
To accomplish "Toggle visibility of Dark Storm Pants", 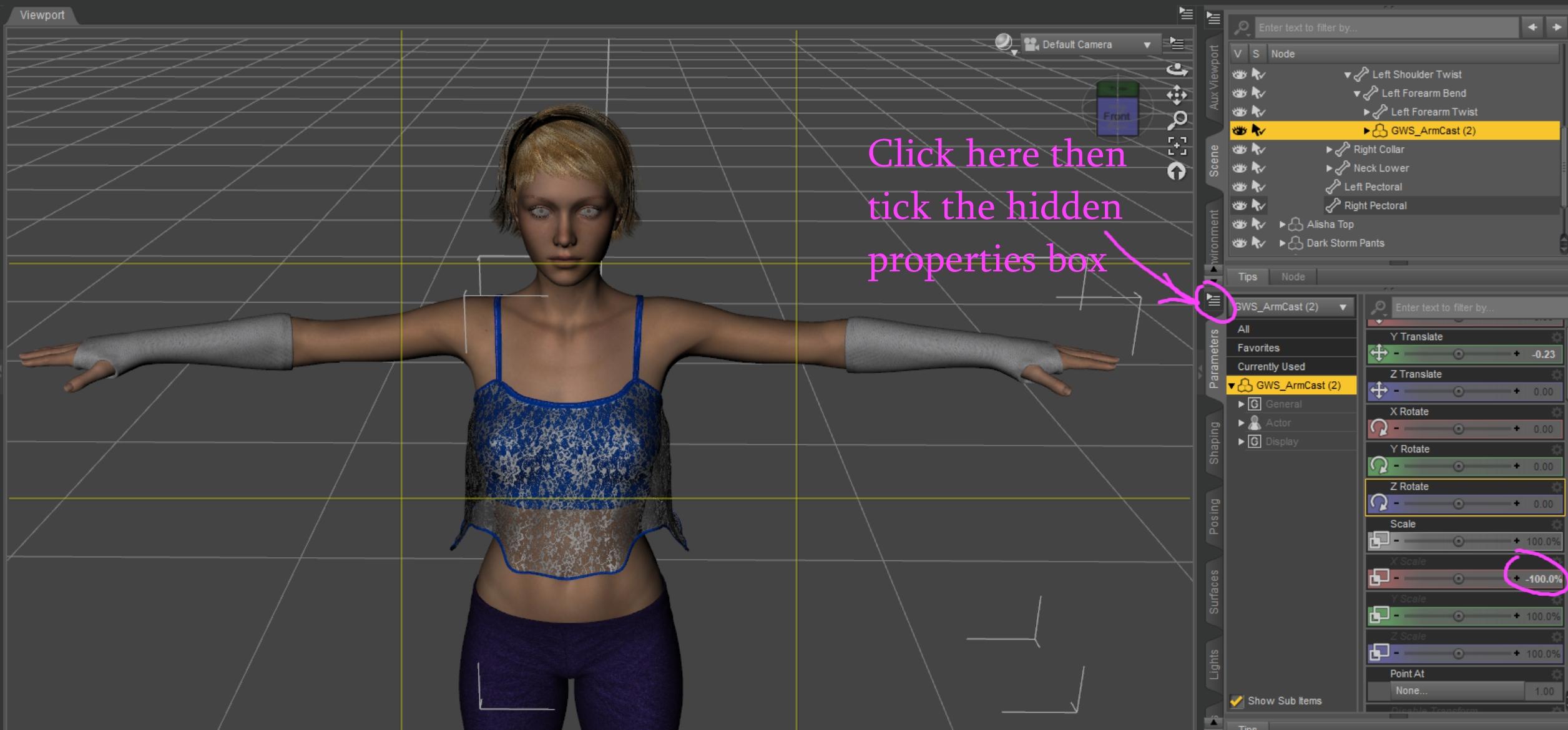I will pyautogui.click(x=1239, y=243).
